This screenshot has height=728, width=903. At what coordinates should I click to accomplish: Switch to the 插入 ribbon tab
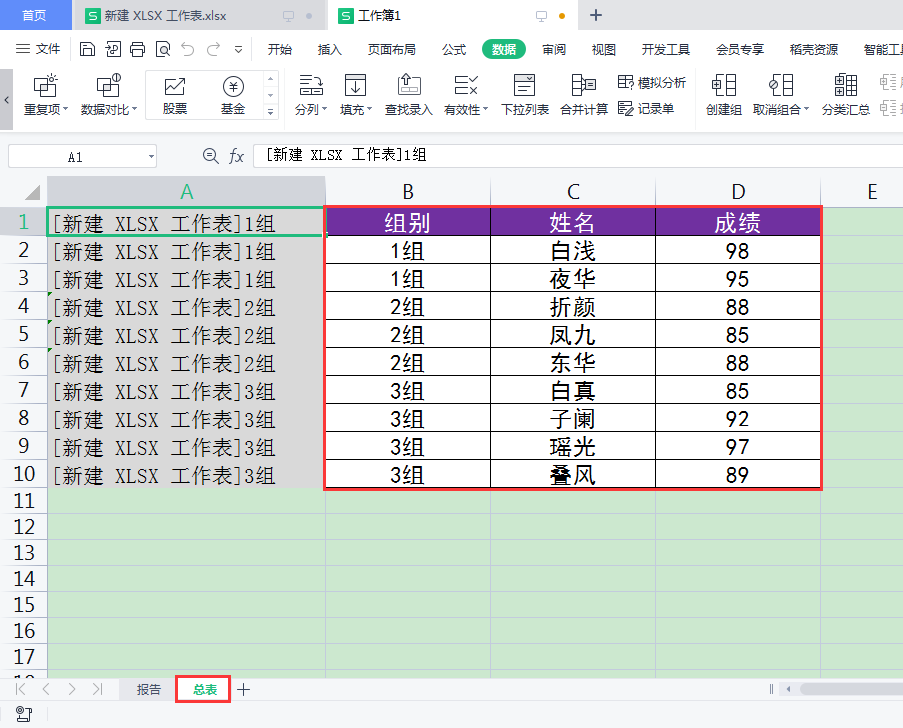(329, 50)
